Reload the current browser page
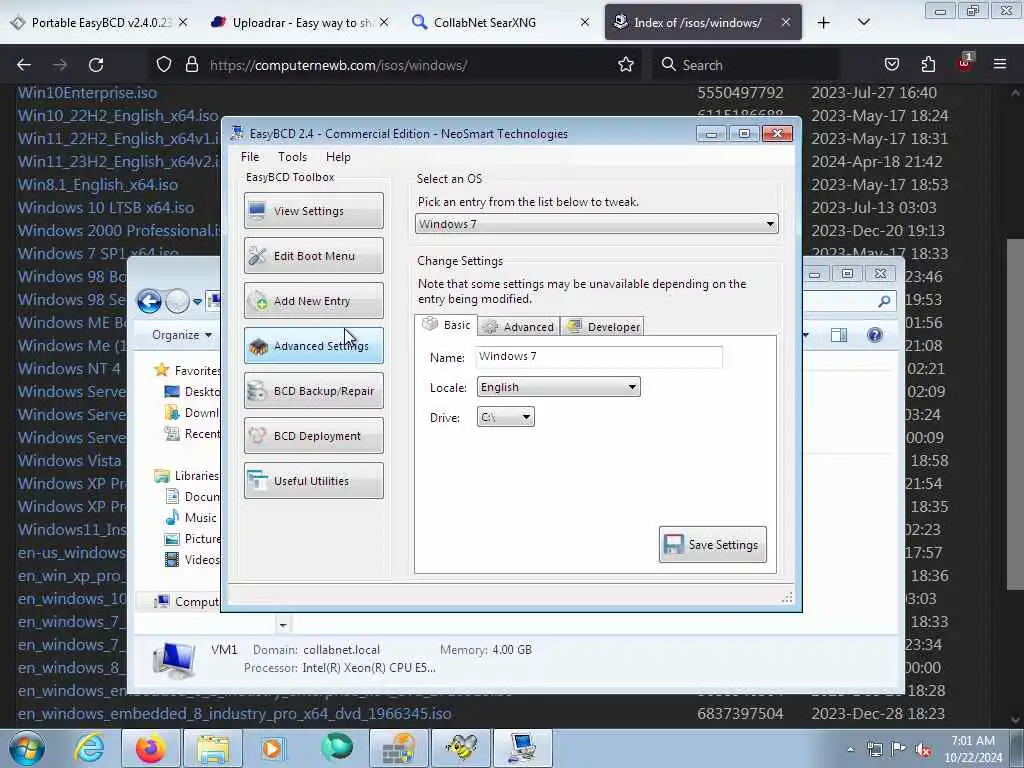The height and width of the screenshot is (768, 1024). (96, 65)
